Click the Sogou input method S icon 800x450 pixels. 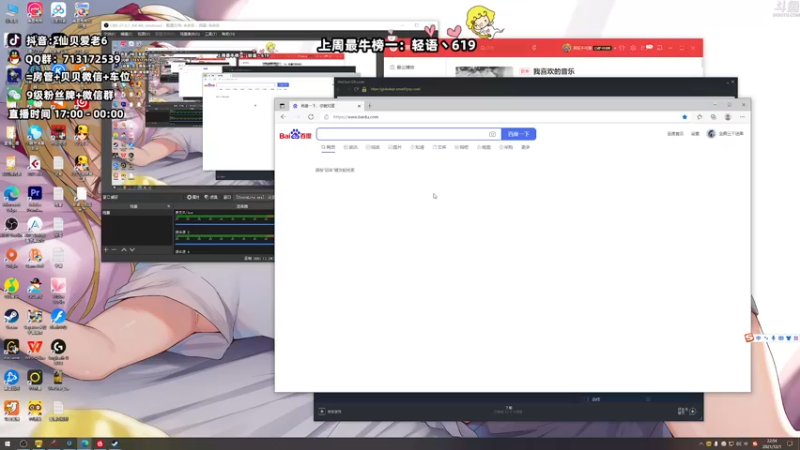tap(749, 338)
